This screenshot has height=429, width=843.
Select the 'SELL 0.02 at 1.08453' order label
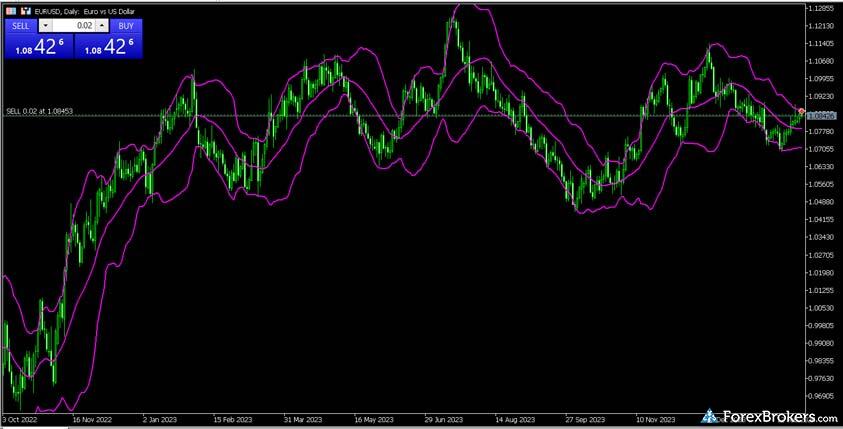39,111
